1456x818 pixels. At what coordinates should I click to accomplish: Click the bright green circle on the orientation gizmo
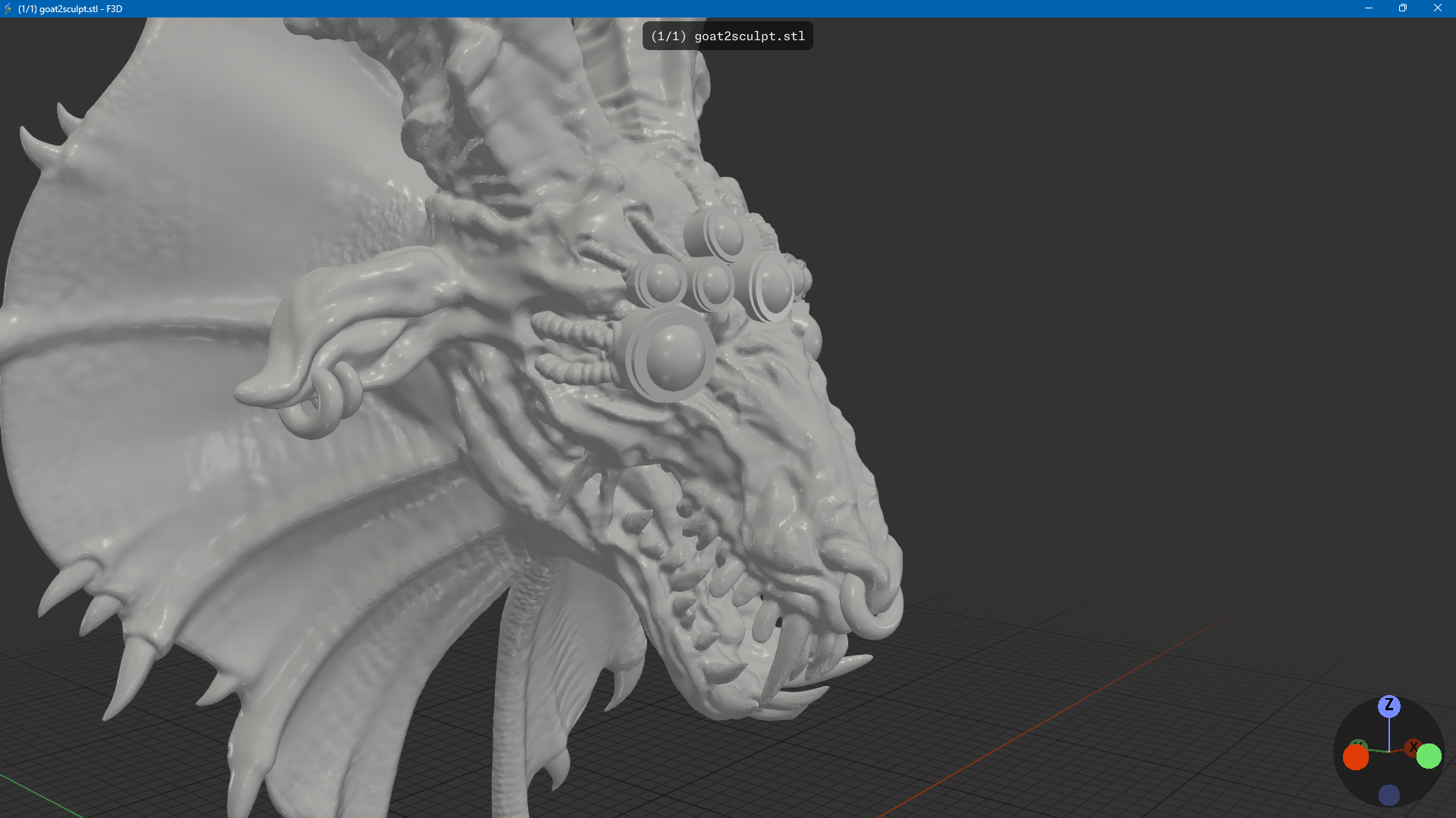pyautogui.click(x=1429, y=756)
